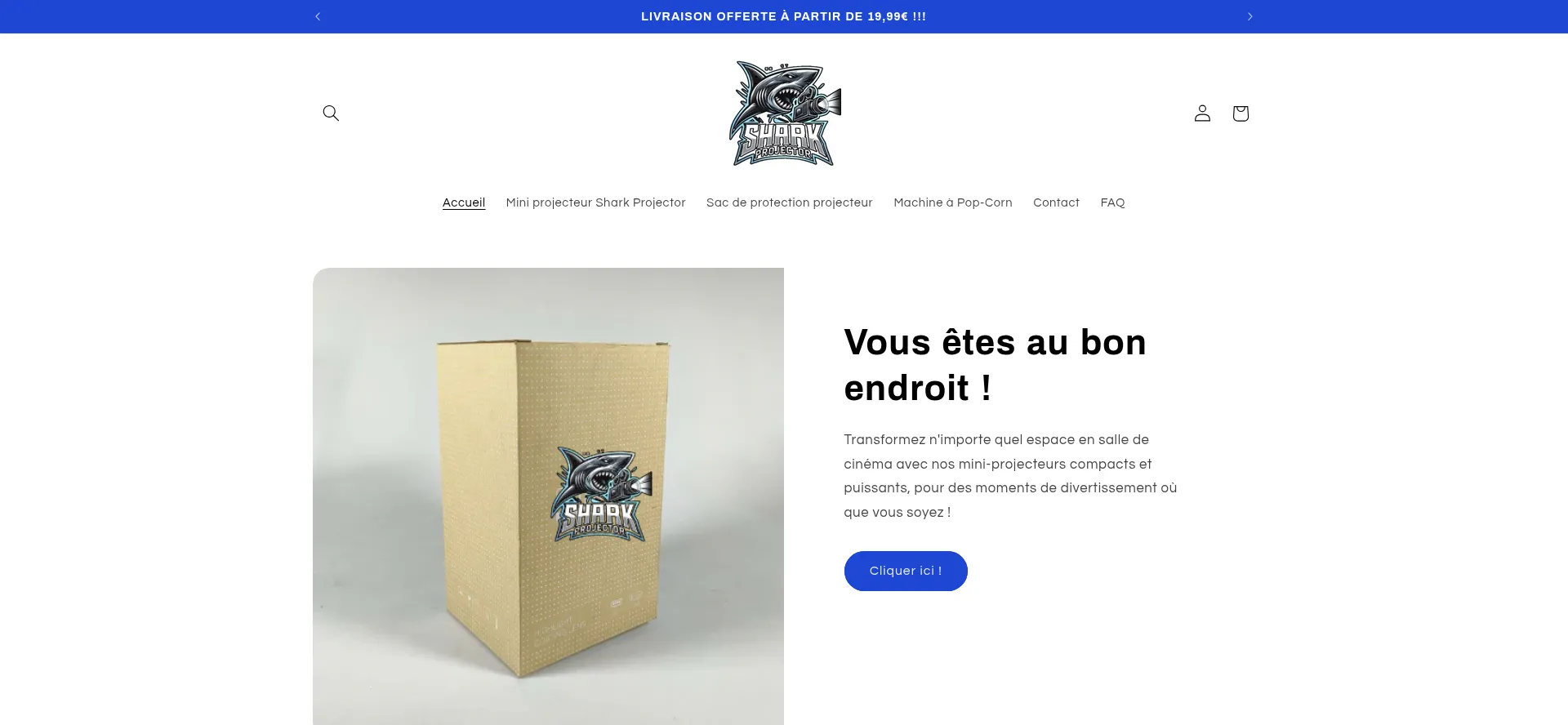Click the shark logo printed on box
The width and height of the screenshot is (1568, 725).
point(602,494)
